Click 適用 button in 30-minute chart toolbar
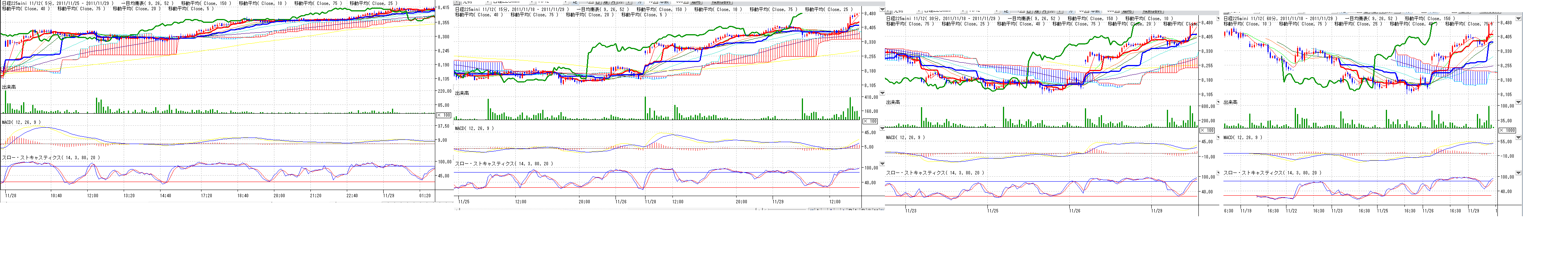 [x=1127, y=11]
